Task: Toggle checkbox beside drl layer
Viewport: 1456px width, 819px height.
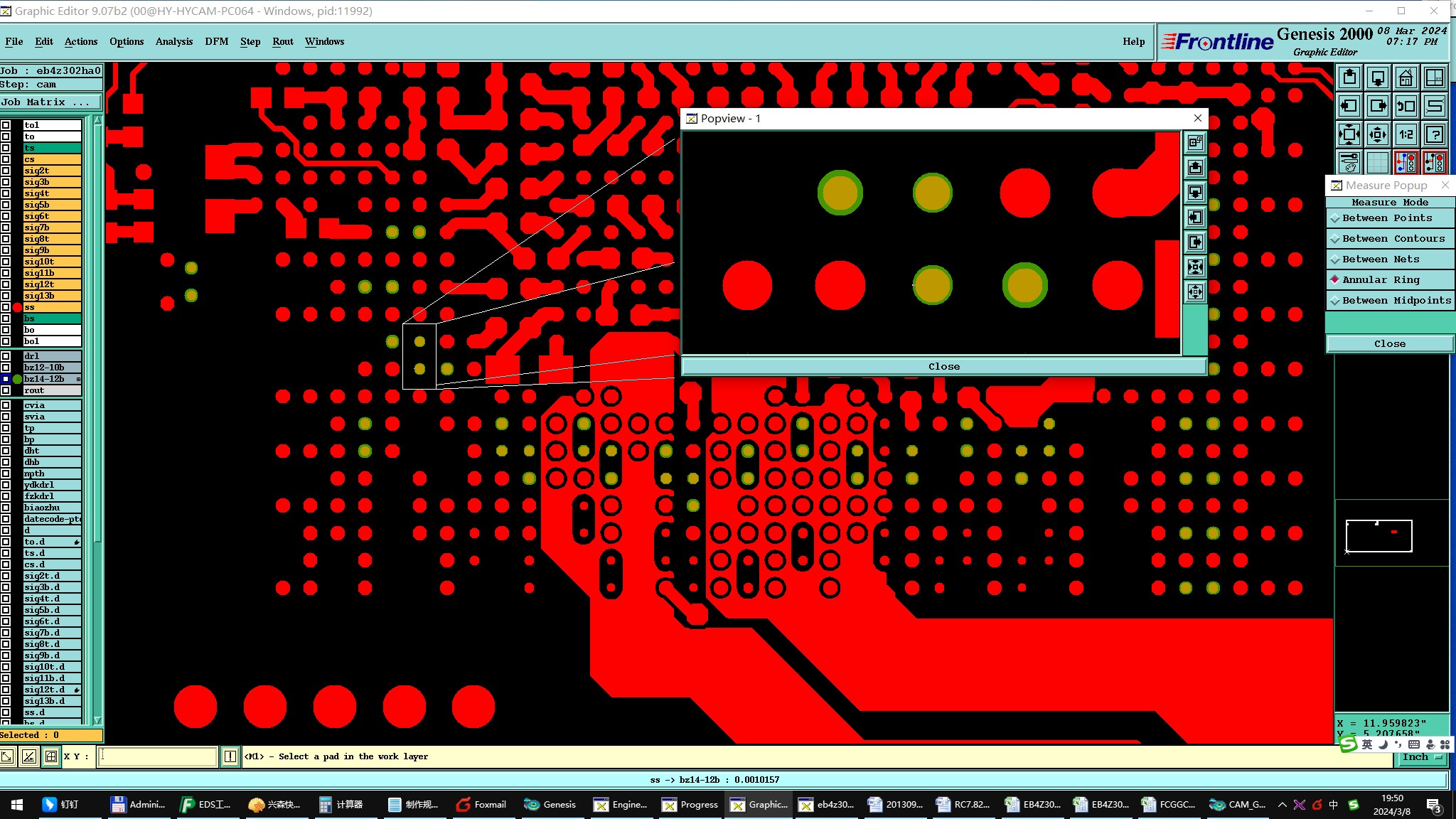Action: (6, 356)
